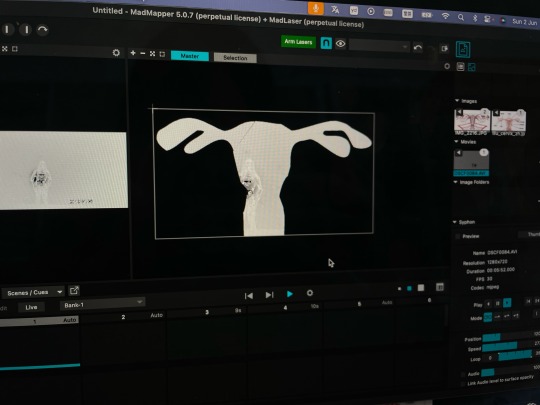The height and width of the screenshot is (405, 540).
Task: Click the record circle in cue transport
Action: (x=310, y=293)
